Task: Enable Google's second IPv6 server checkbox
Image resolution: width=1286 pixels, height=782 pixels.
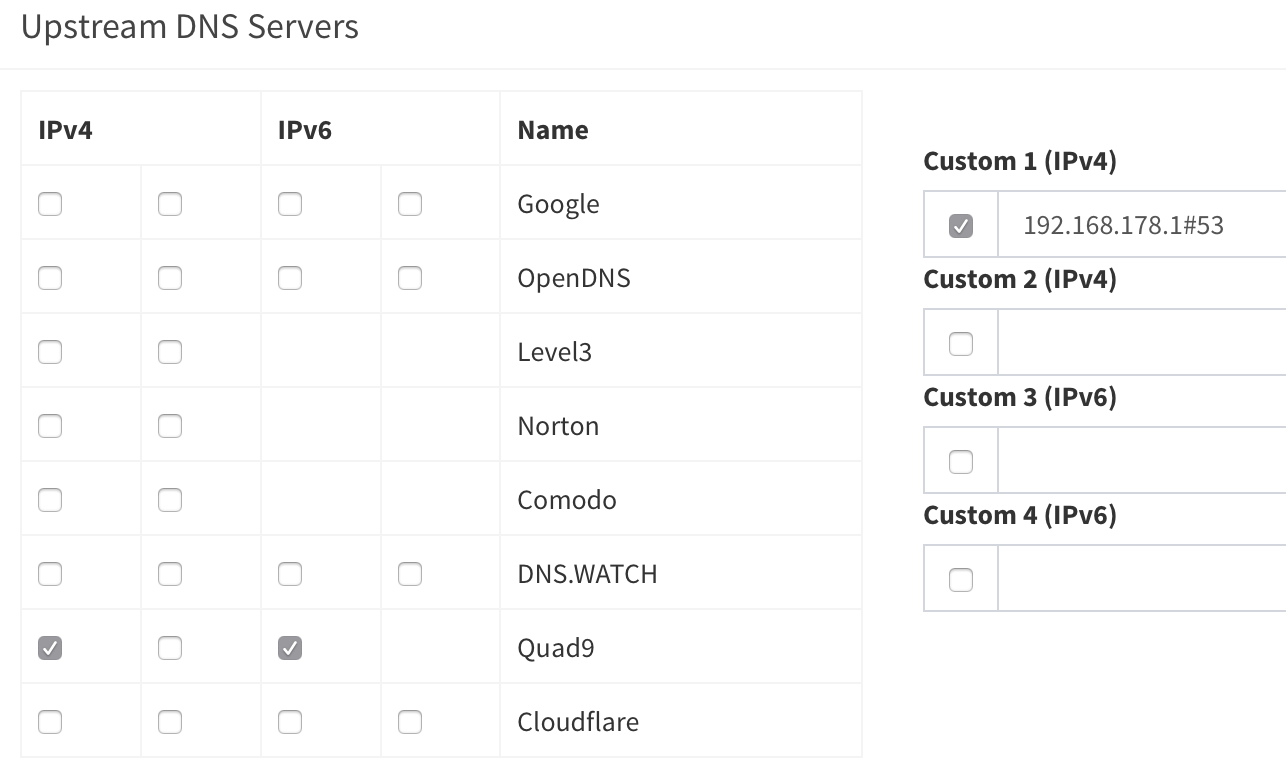Action: point(410,204)
